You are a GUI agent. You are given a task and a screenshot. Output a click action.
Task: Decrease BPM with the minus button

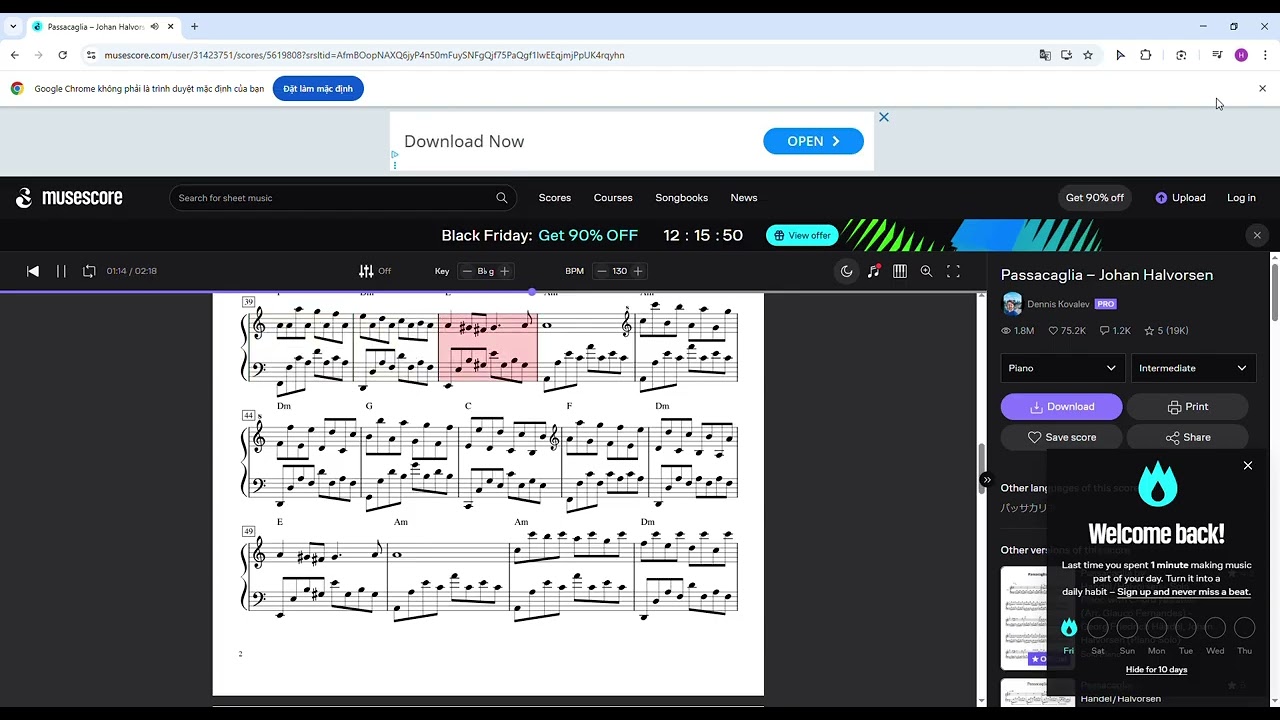(x=601, y=271)
